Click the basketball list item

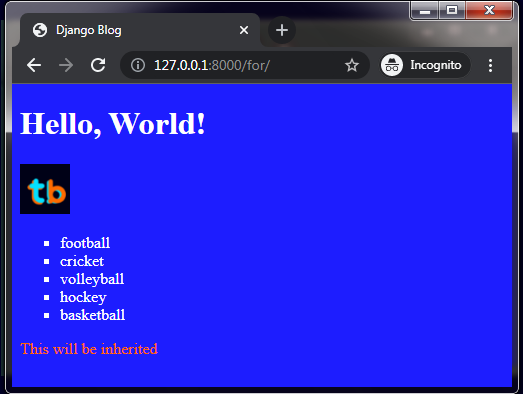tap(92, 315)
